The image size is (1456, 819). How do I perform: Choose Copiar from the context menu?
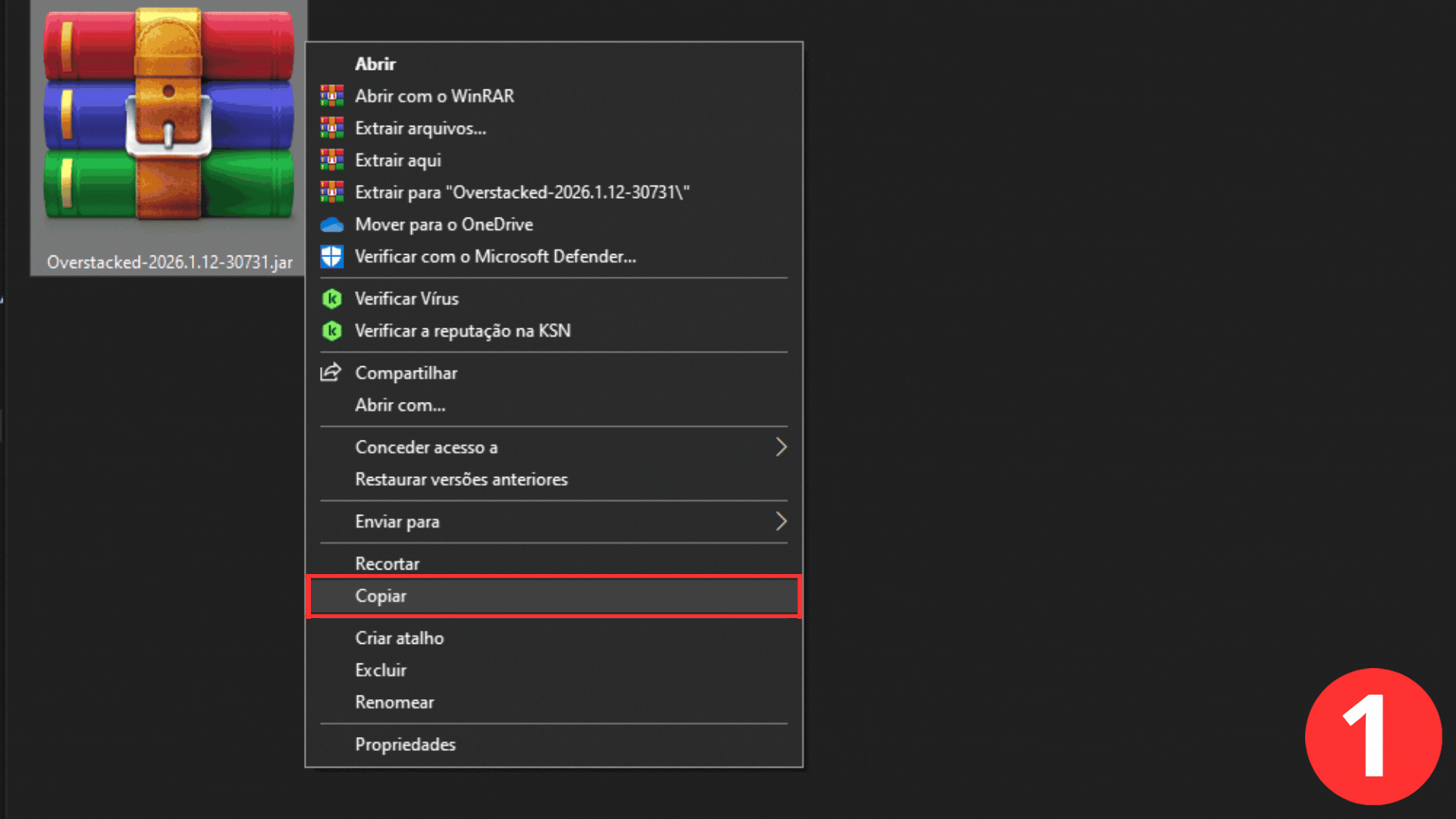(381, 596)
